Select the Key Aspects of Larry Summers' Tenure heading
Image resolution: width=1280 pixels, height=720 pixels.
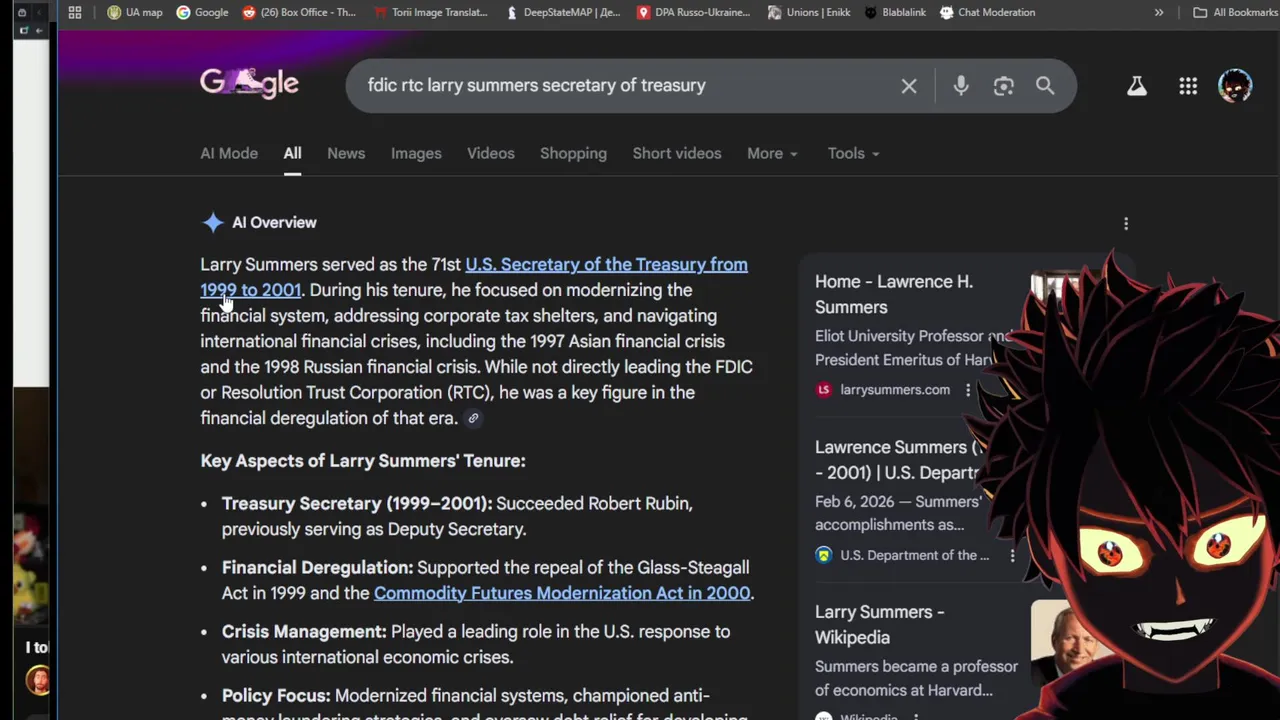[363, 461]
